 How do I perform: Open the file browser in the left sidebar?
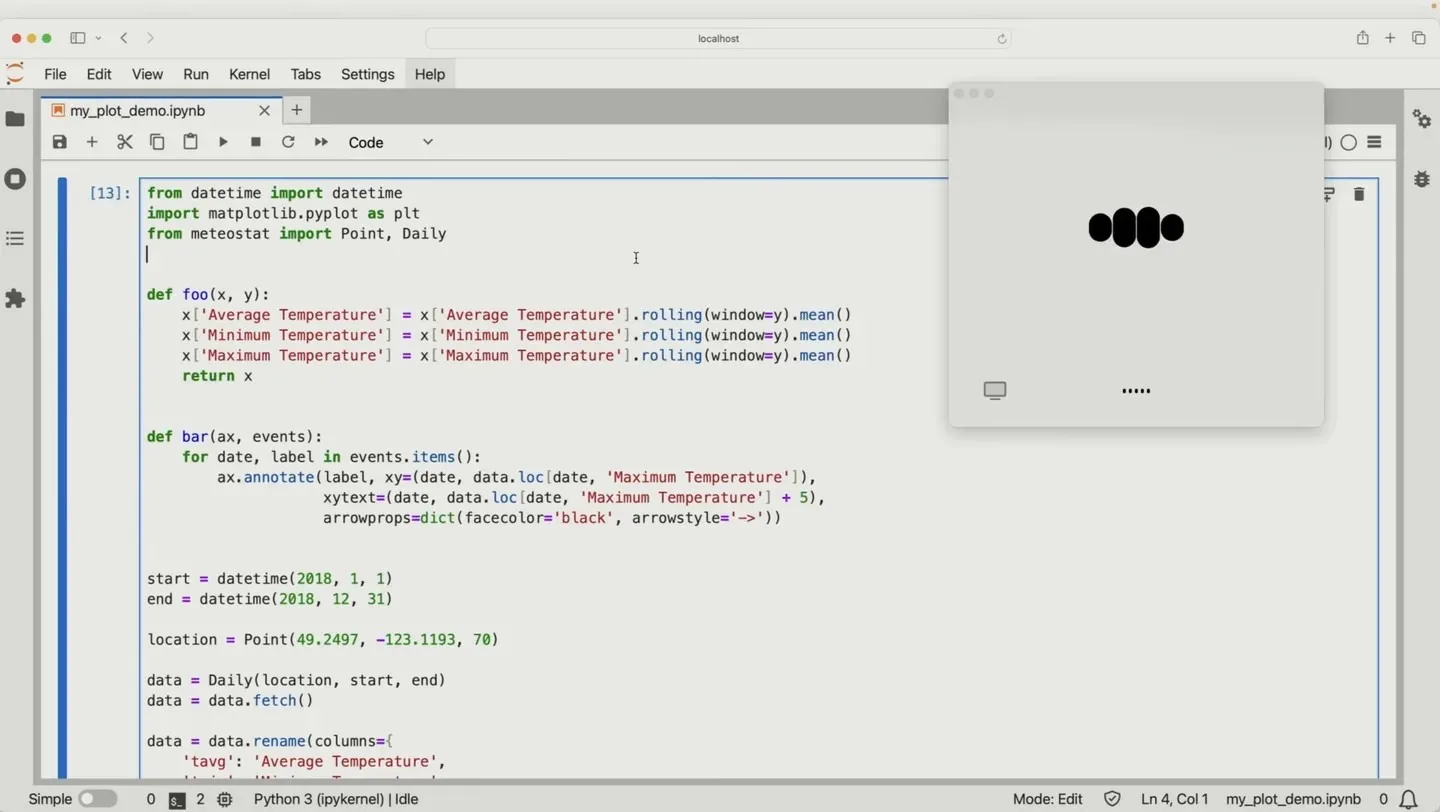click(x=15, y=119)
